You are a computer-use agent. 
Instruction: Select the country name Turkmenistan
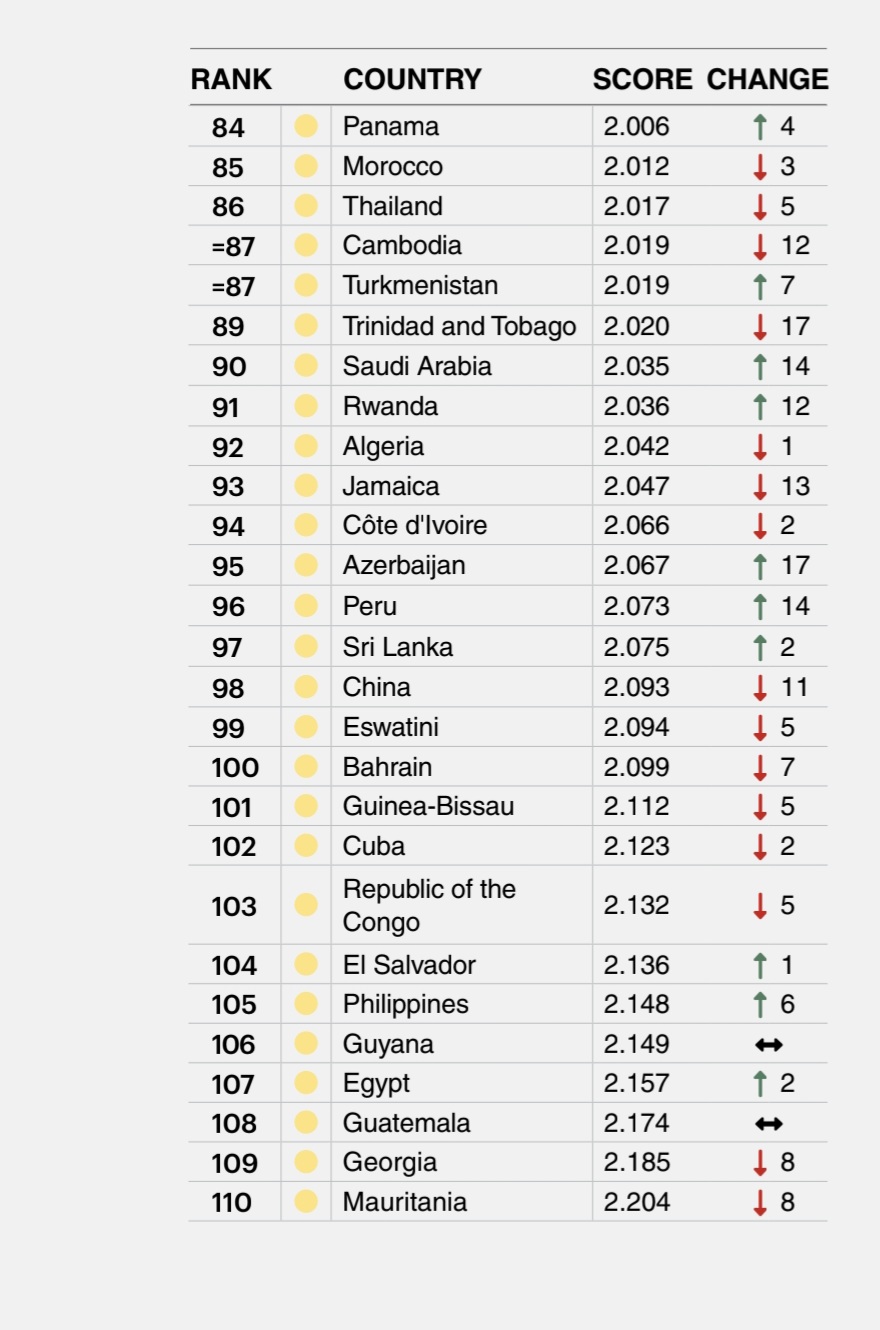[420, 286]
